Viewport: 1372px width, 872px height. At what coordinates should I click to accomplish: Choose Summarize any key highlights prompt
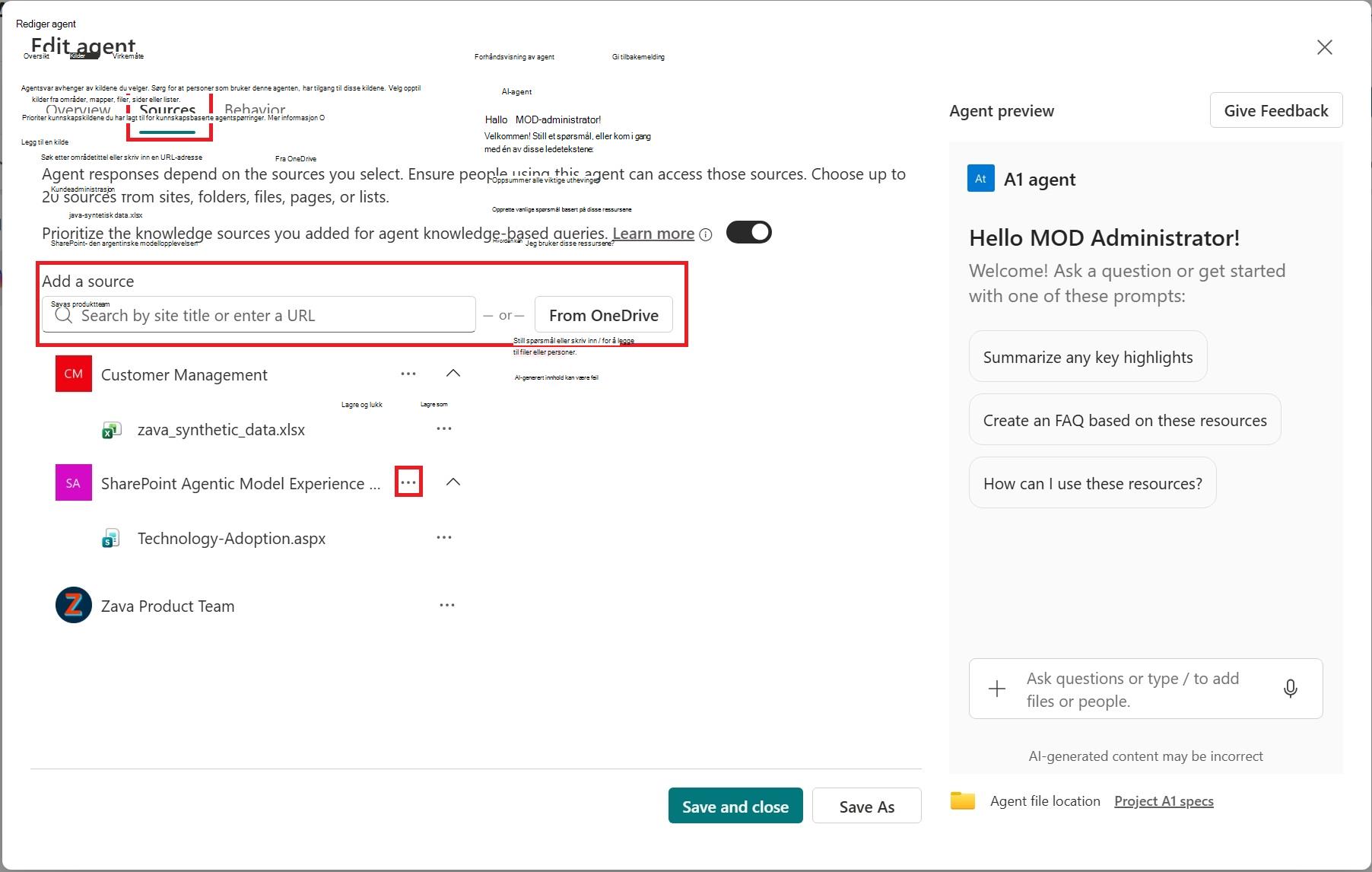point(1088,357)
